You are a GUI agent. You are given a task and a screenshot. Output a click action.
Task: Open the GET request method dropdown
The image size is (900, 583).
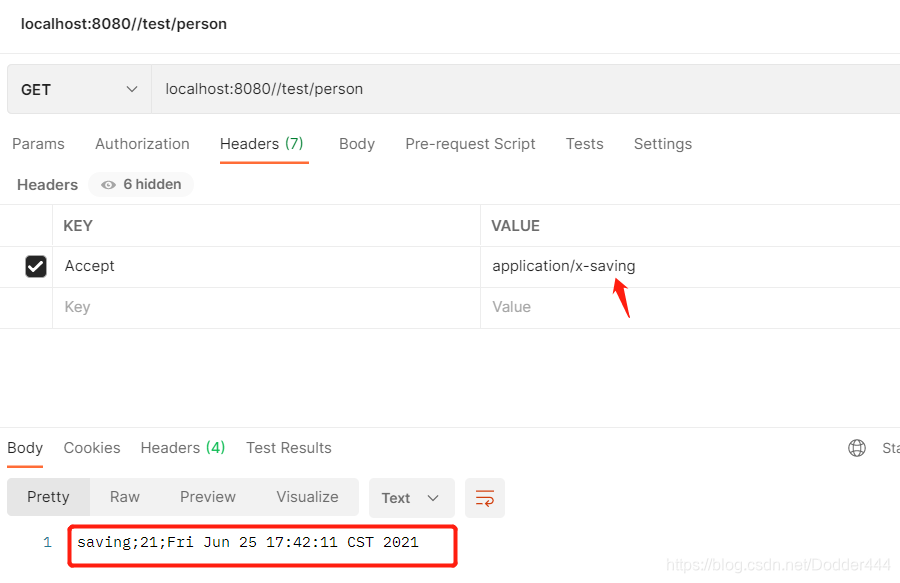click(x=78, y=89)
